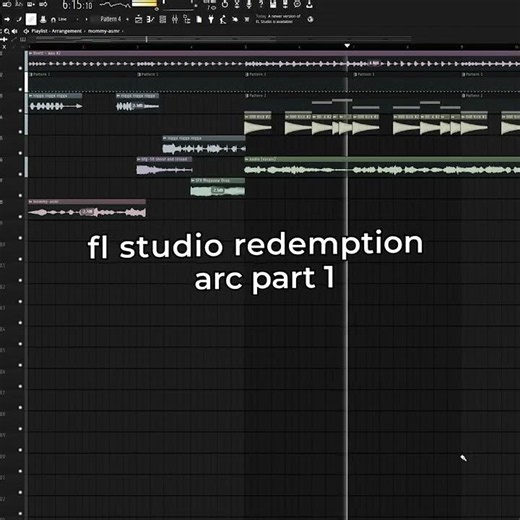This screenshot has height=520, width=520.
Task: Select the long purple audio clip on track 1
Action: tap(274, 60)
